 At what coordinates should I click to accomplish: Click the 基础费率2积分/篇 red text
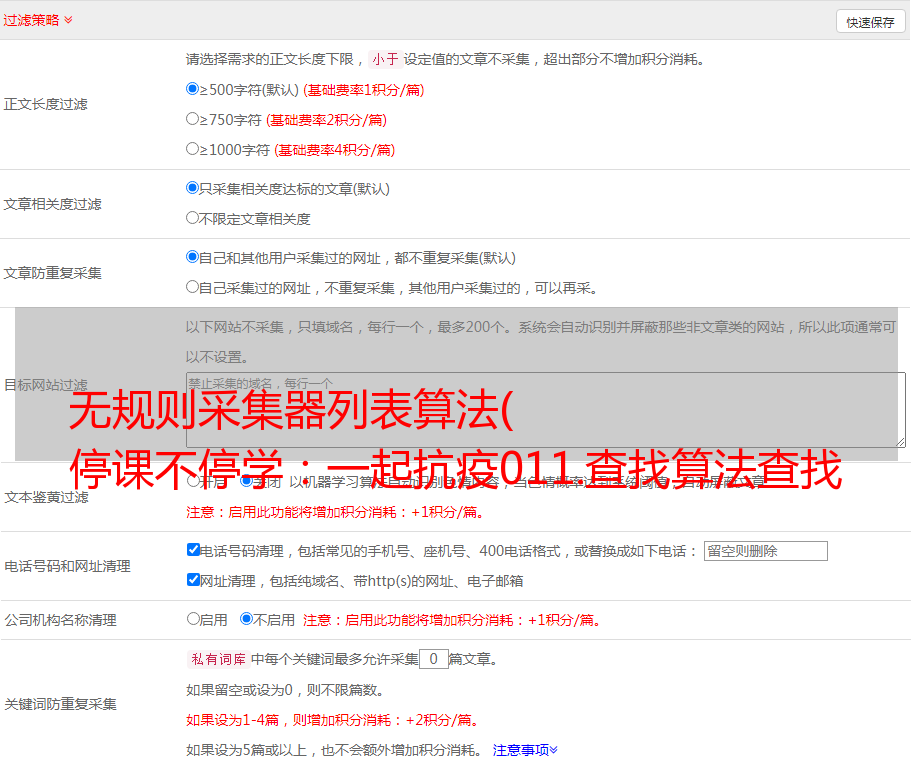(327, 120)
